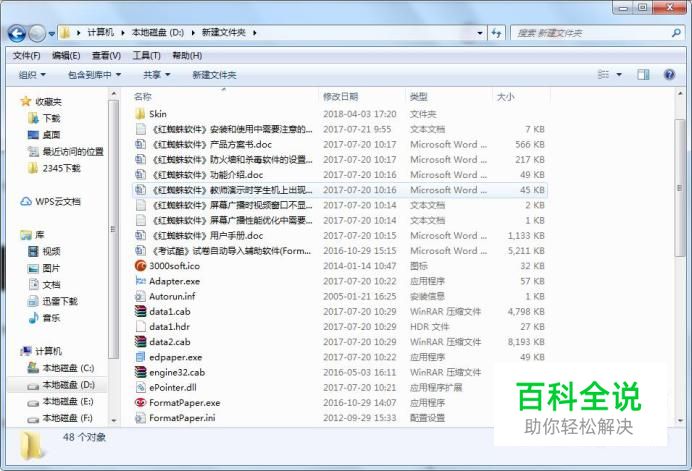Select the 产品方案书.doc file icon
Screen dimensions: 692x471
click(x=140, y=144)
